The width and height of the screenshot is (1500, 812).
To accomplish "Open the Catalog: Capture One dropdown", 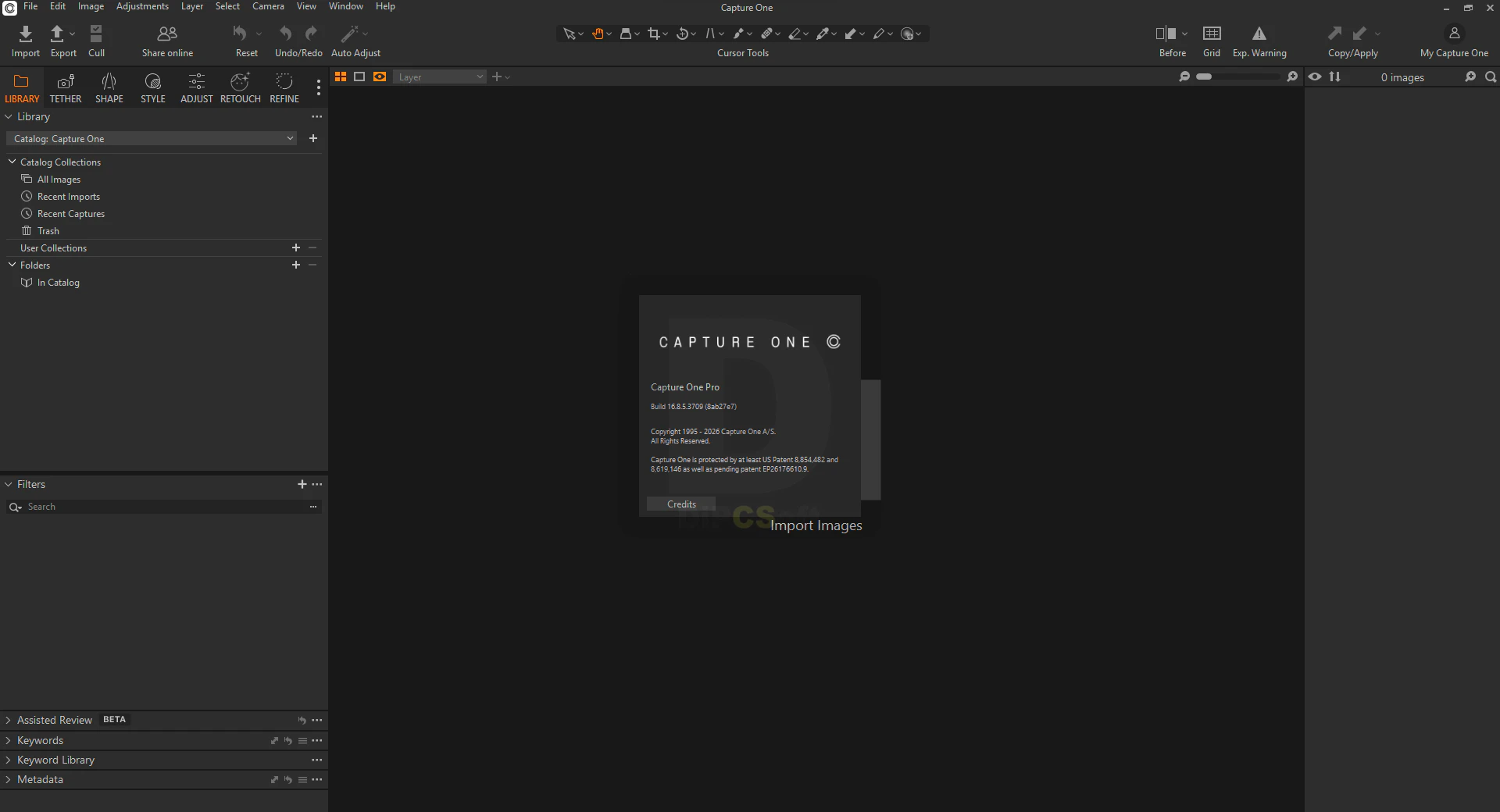I will (x=152, y=138).
